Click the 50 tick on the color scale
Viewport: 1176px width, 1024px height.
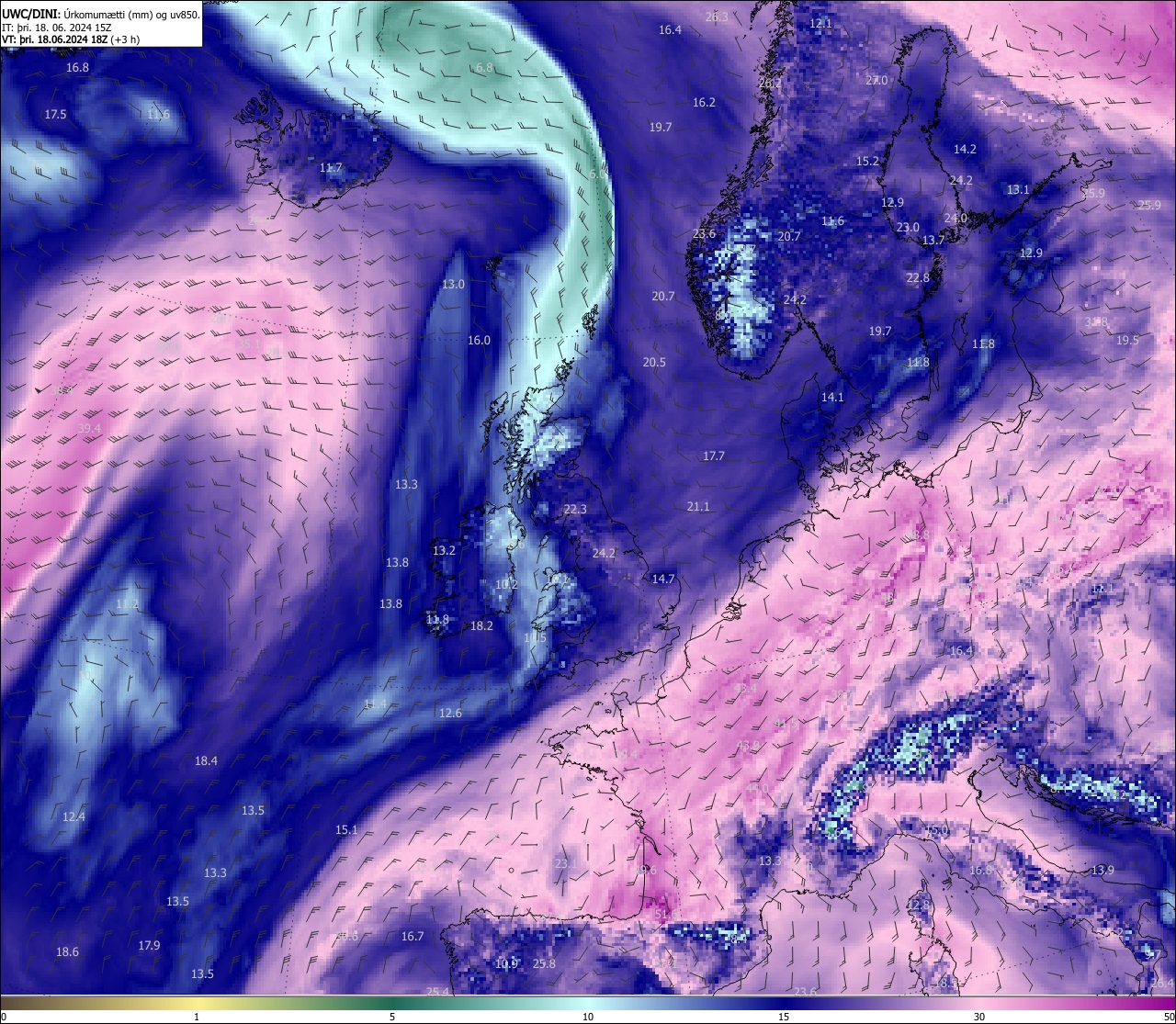[x=1169, y=1017]
